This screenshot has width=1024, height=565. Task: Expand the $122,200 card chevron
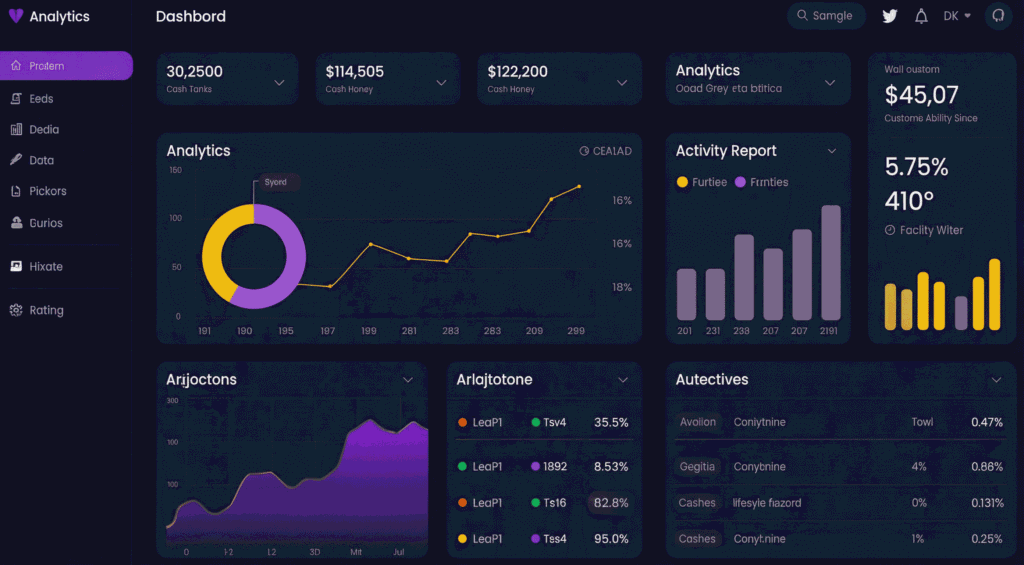click(x=622, y=83)
